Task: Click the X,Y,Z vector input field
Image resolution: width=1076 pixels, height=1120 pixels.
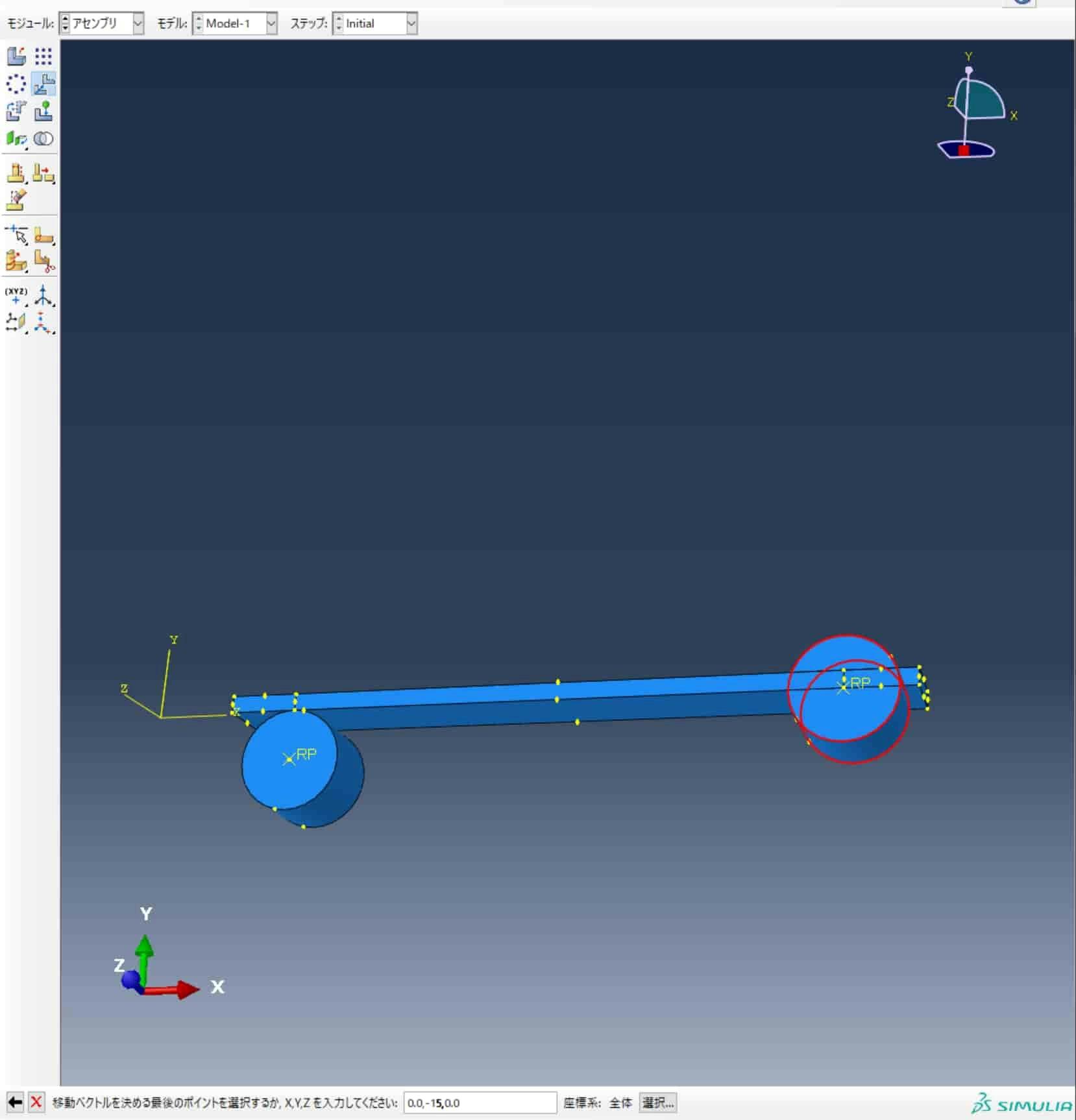Action: pyautogui.click(x=480, y=1102)
